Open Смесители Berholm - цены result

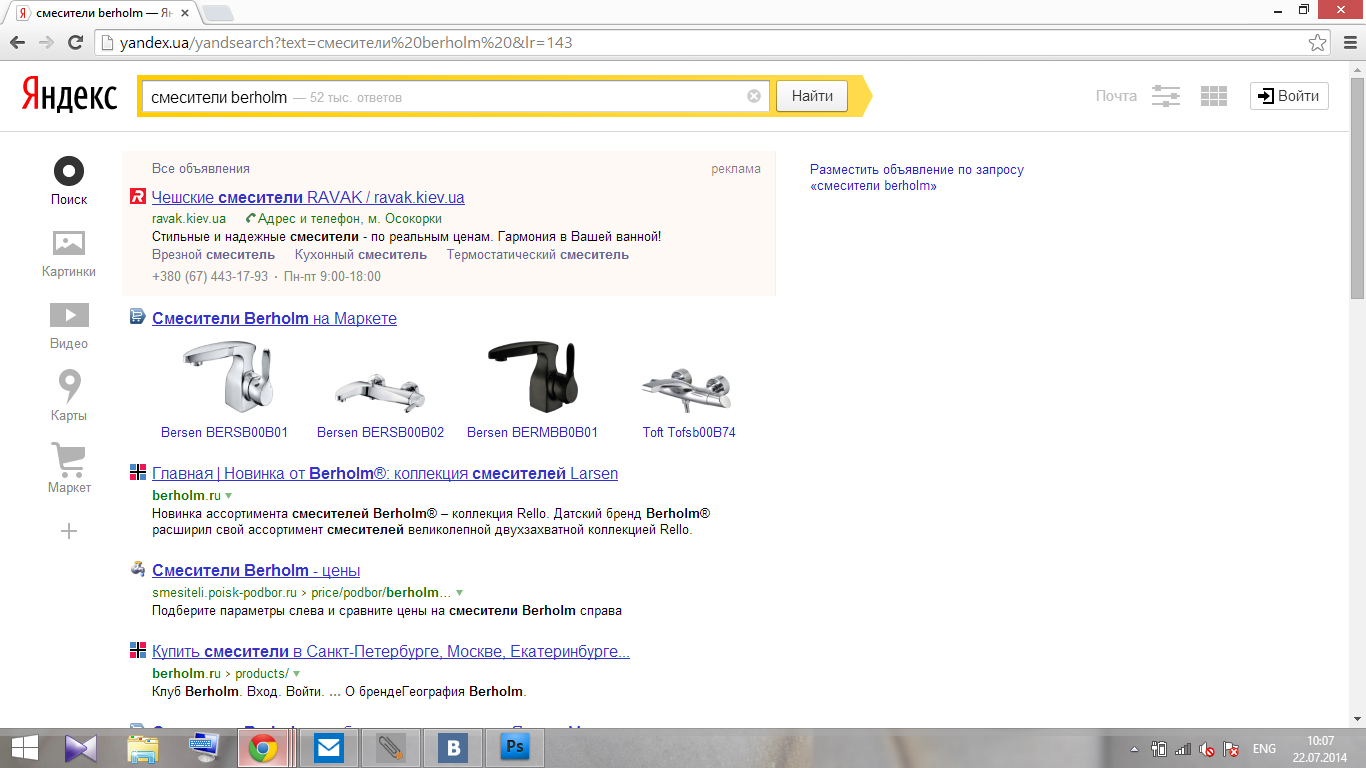(256, 570)
